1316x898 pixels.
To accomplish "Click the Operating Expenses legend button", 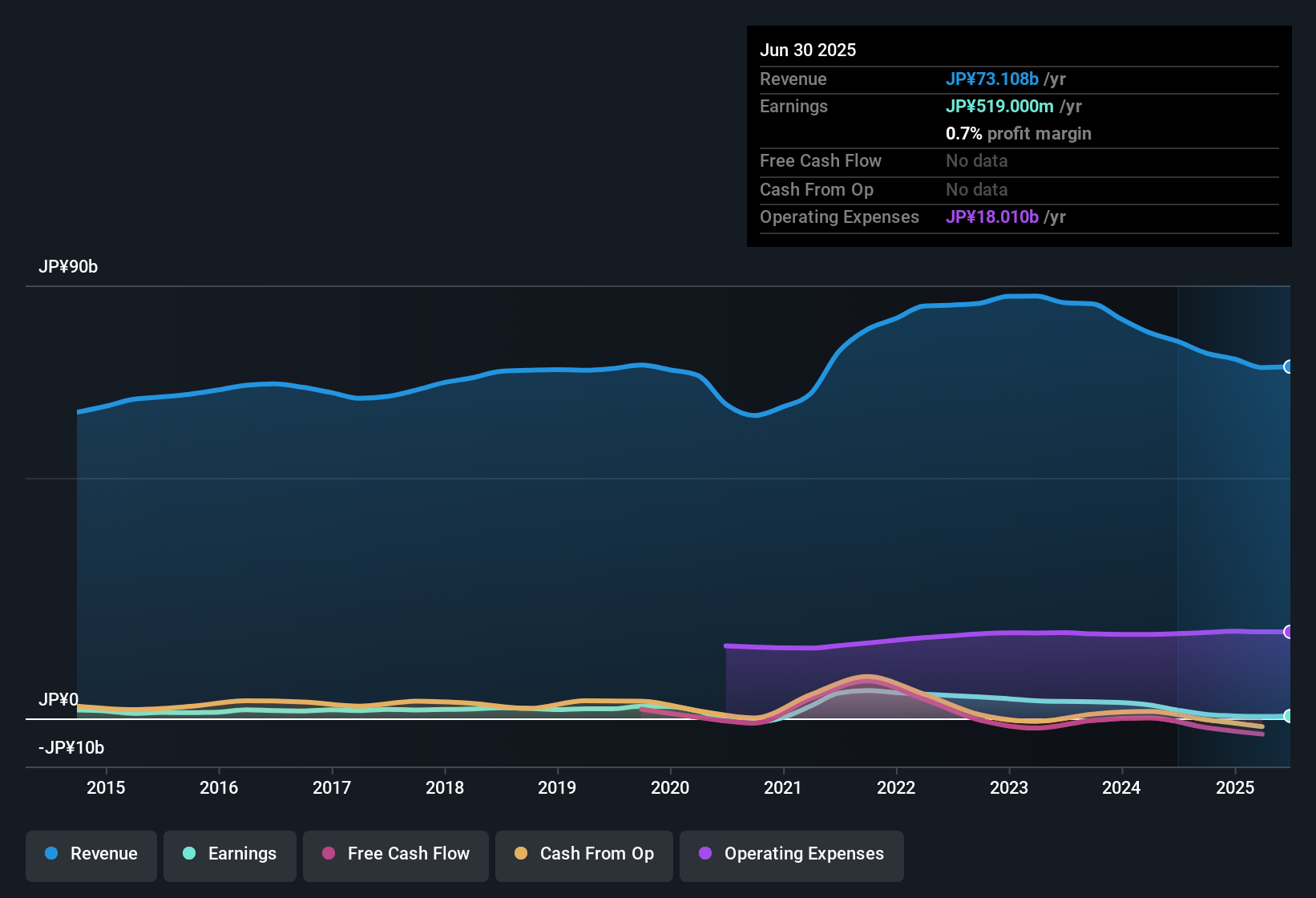I will coord(791,855).
